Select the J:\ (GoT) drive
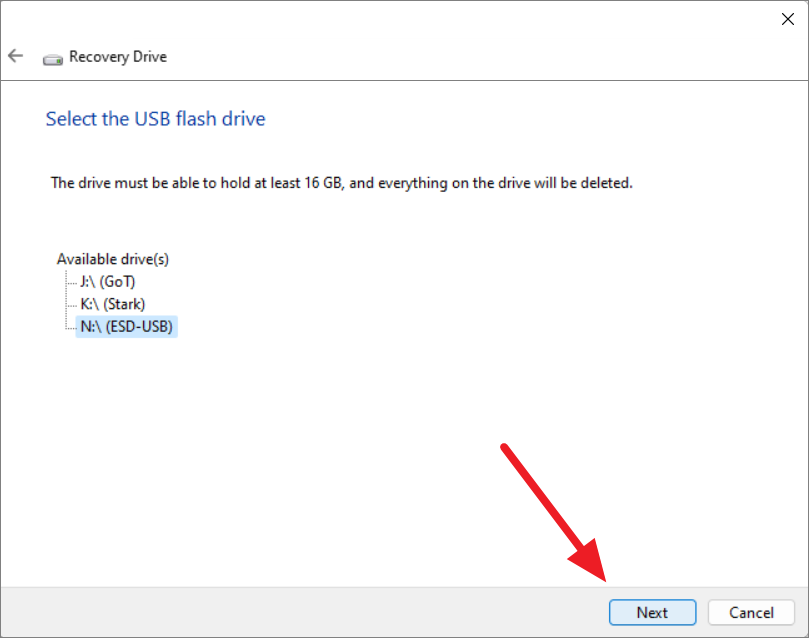Screen dimensions: 809x638 tap(107, 282)
